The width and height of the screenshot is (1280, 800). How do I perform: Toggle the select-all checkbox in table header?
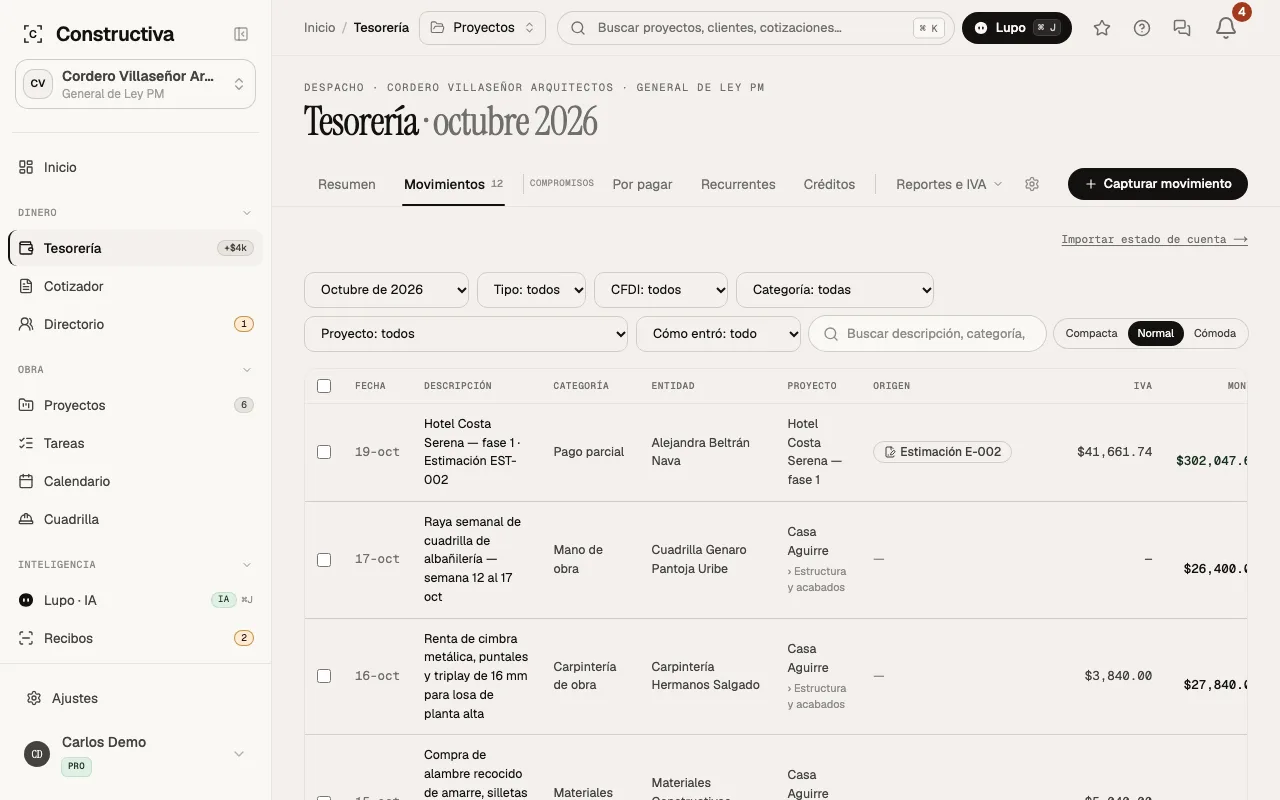click(324, 386)
